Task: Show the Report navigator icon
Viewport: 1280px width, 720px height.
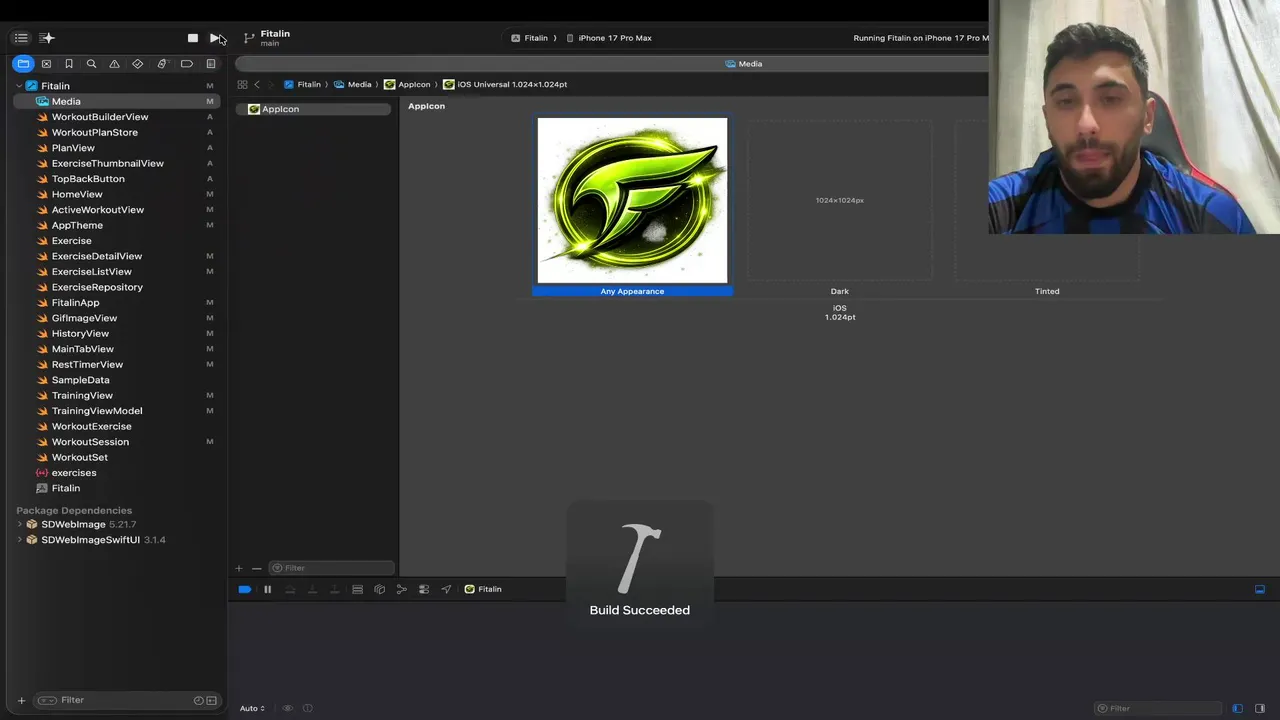Action: 211,64
